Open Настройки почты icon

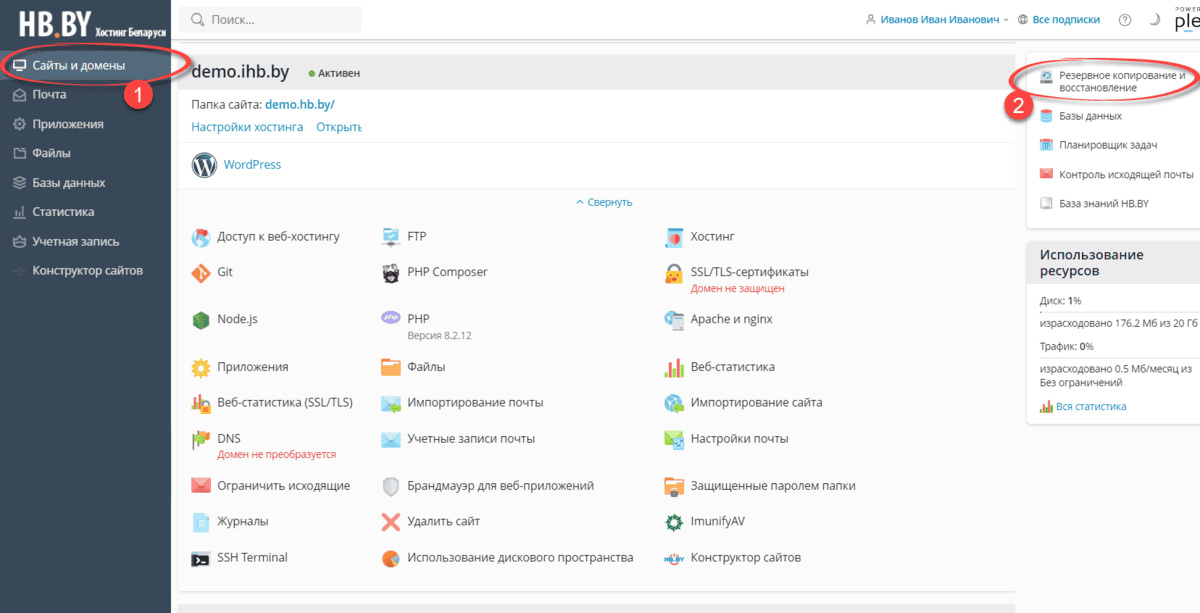click(674, 439)
